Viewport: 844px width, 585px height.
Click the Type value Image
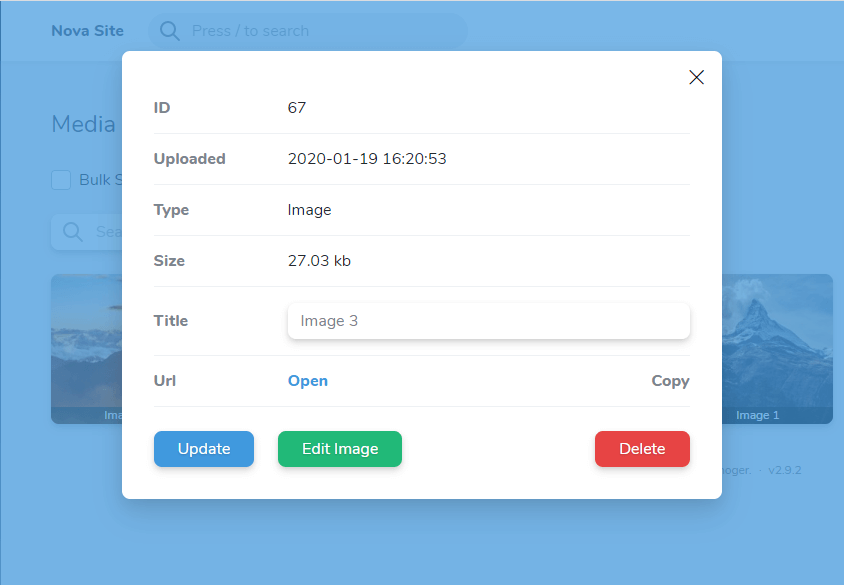pos(310,210)
